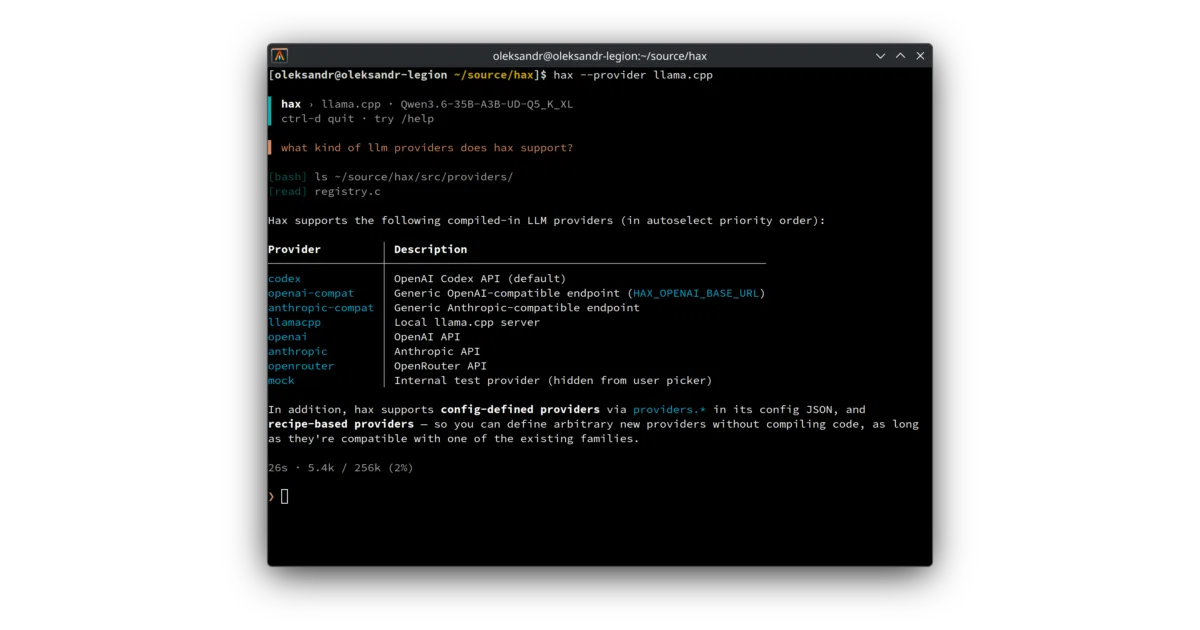1200x630 pixels.
Task: Click the 'registry.c' file name
Action: (348, 191)
